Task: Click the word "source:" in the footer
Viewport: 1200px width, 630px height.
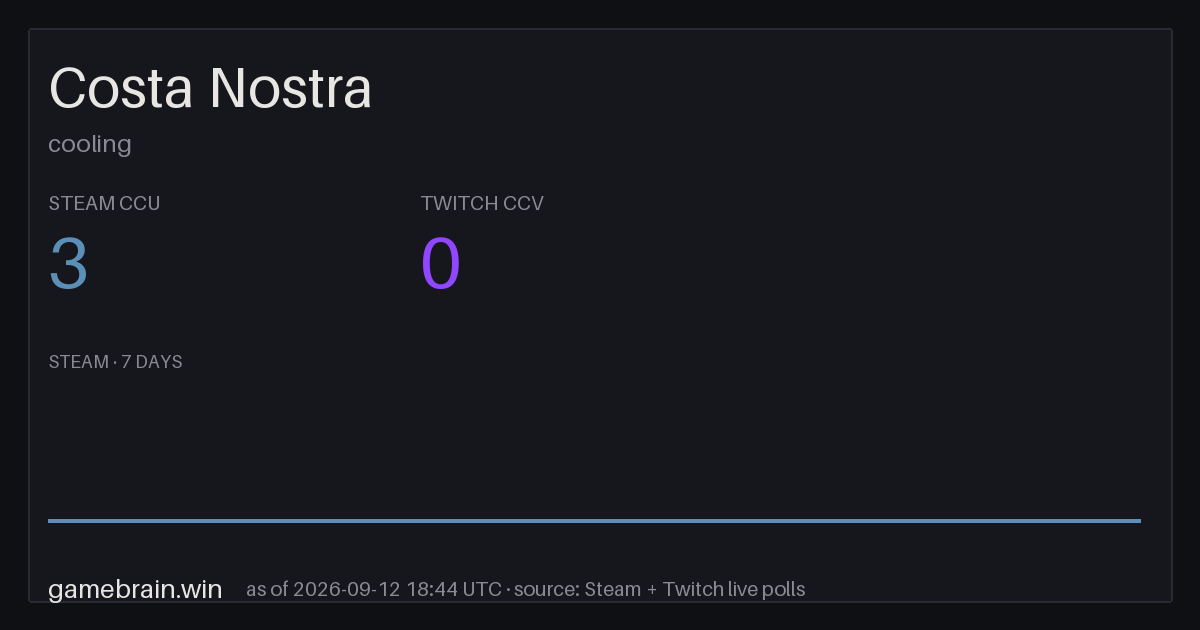Action: pos(546,589)
